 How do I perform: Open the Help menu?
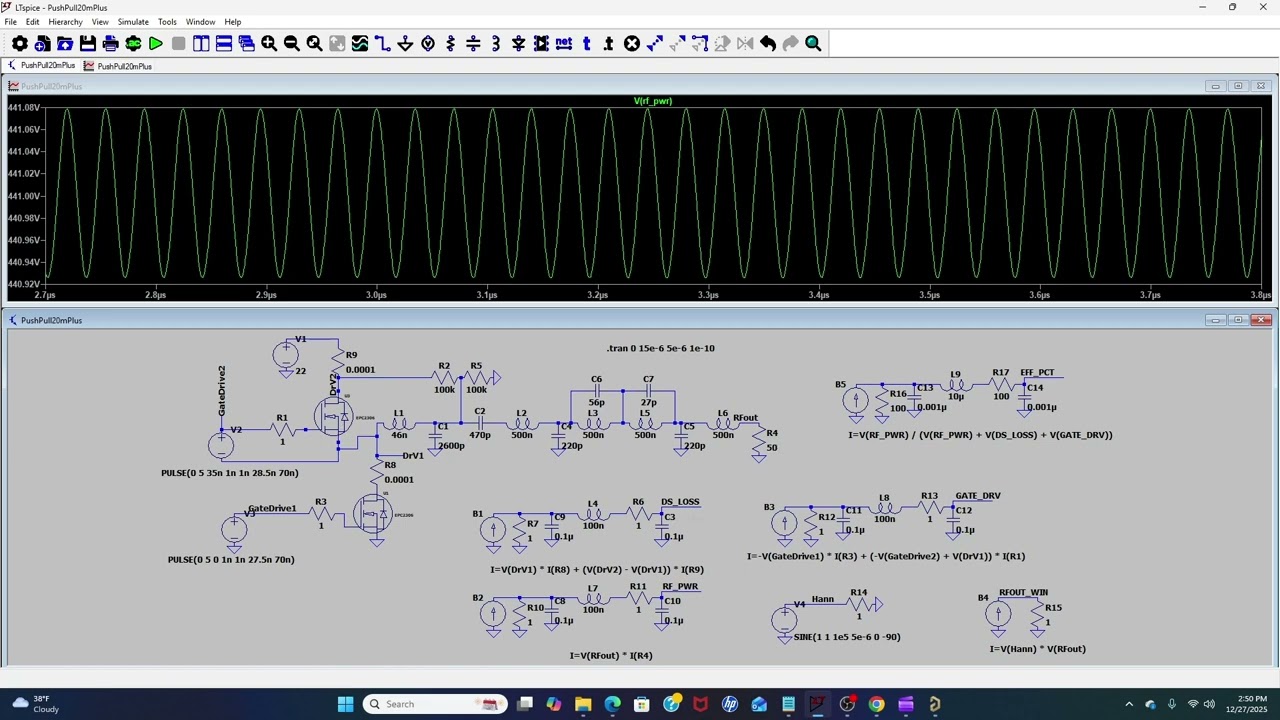[232, 21]
